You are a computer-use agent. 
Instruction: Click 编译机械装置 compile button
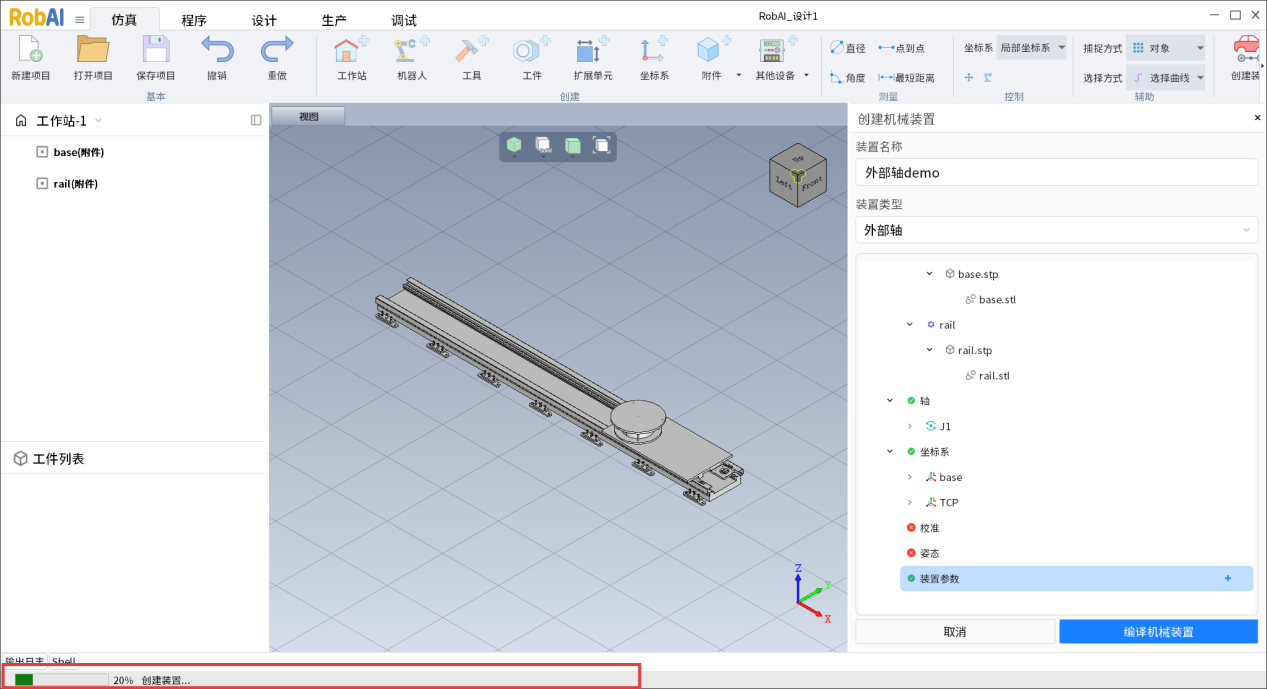tap(1158, 631)
